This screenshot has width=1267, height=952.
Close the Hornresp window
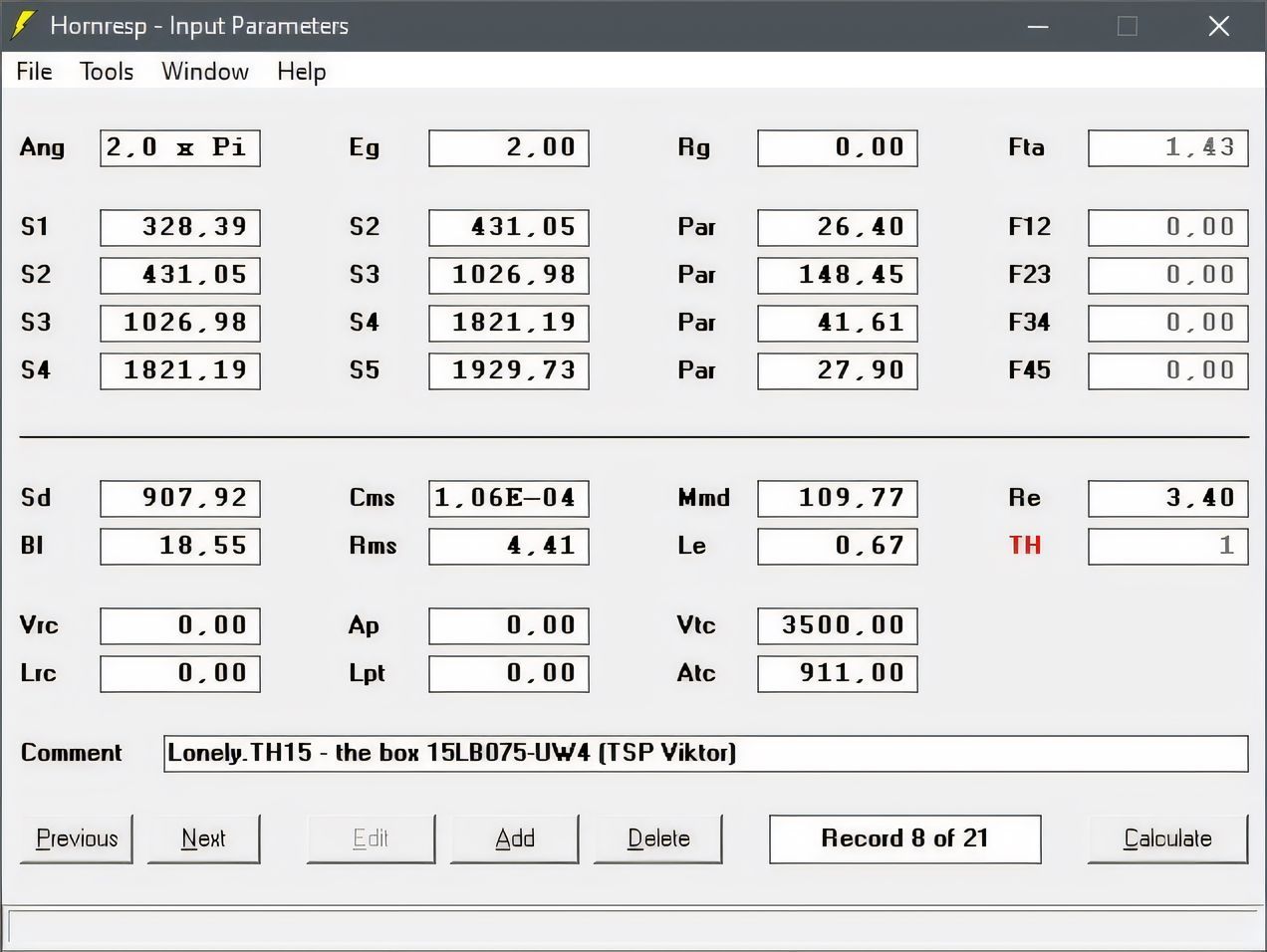[x=1219, y=26]
